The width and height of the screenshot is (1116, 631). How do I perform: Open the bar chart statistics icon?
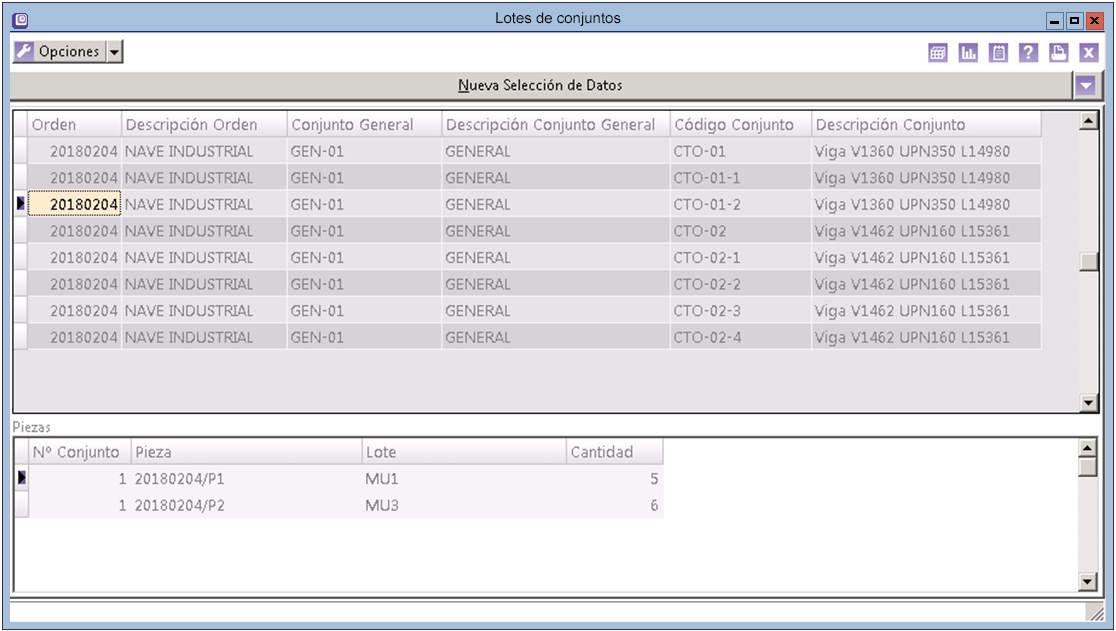pyautogui.click(x=968, y=54)
